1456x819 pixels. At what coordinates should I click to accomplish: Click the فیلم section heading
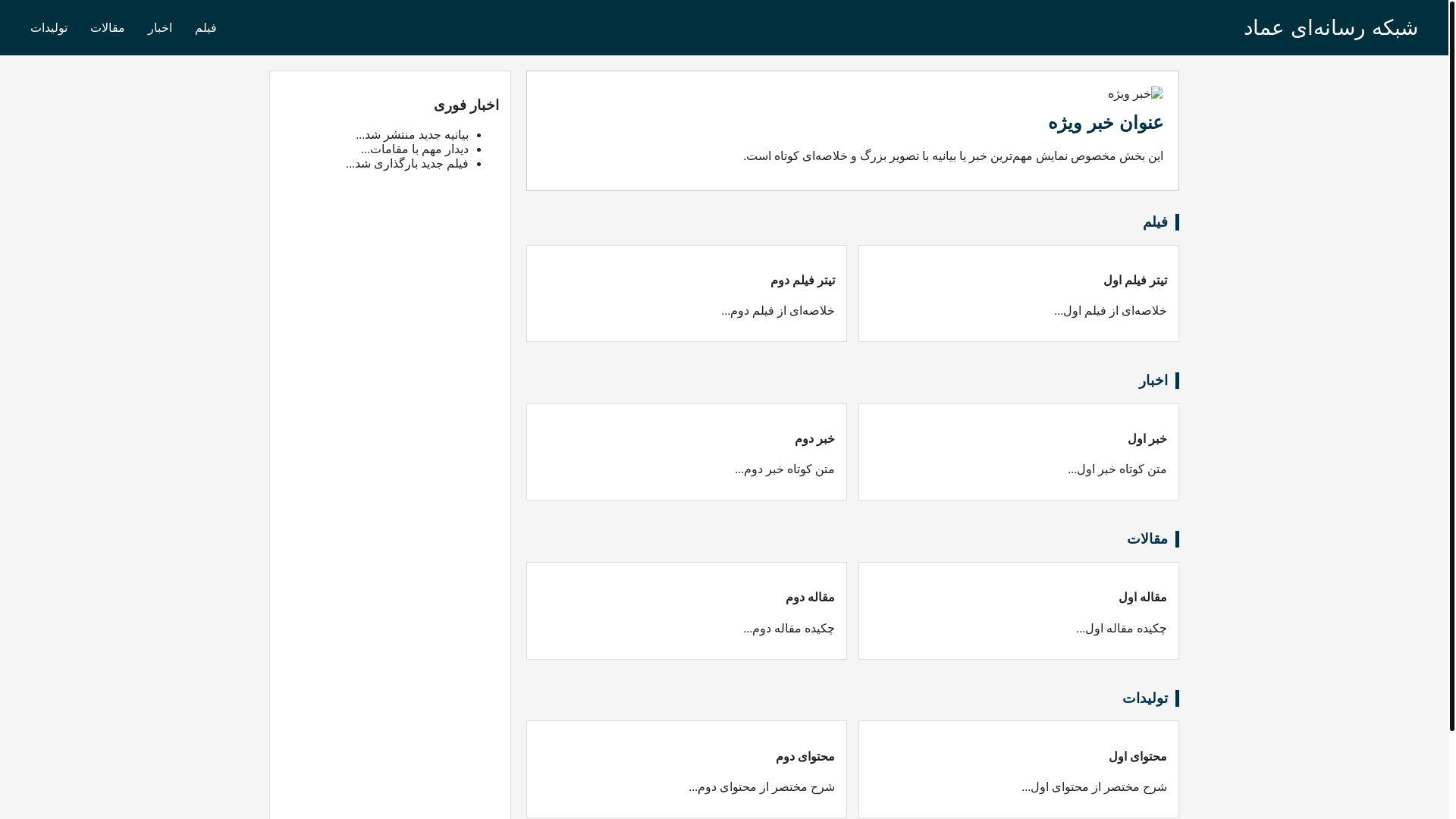click(1155, 222)
